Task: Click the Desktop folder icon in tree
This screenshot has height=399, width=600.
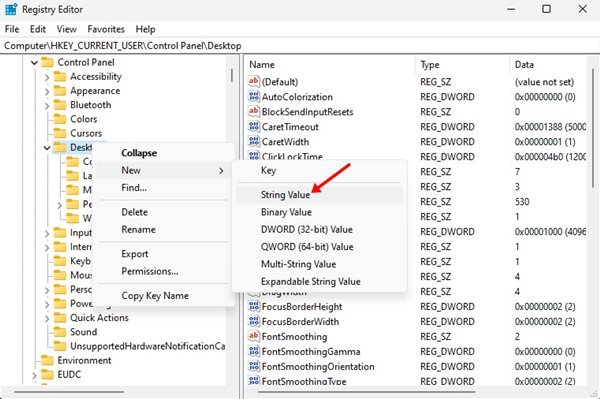Action: (60, 147)
